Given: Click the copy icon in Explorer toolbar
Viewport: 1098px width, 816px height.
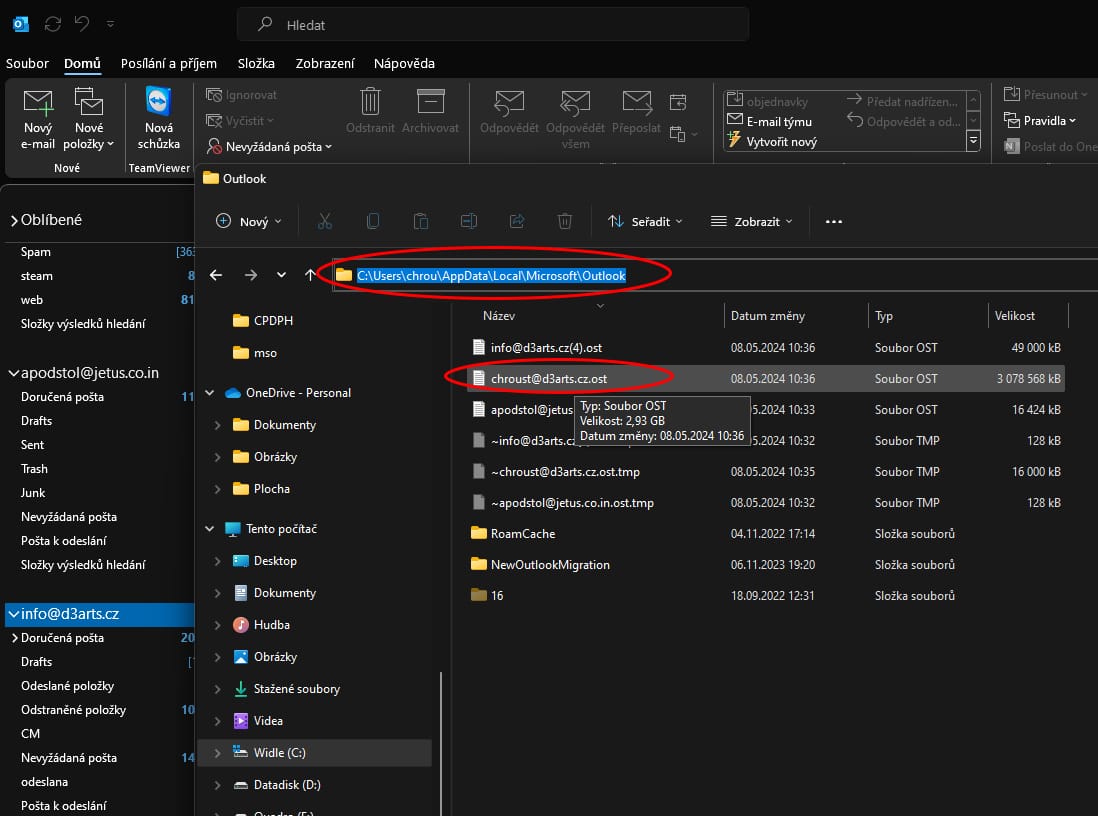Looking at the screenshot, I should pos(373,221).
